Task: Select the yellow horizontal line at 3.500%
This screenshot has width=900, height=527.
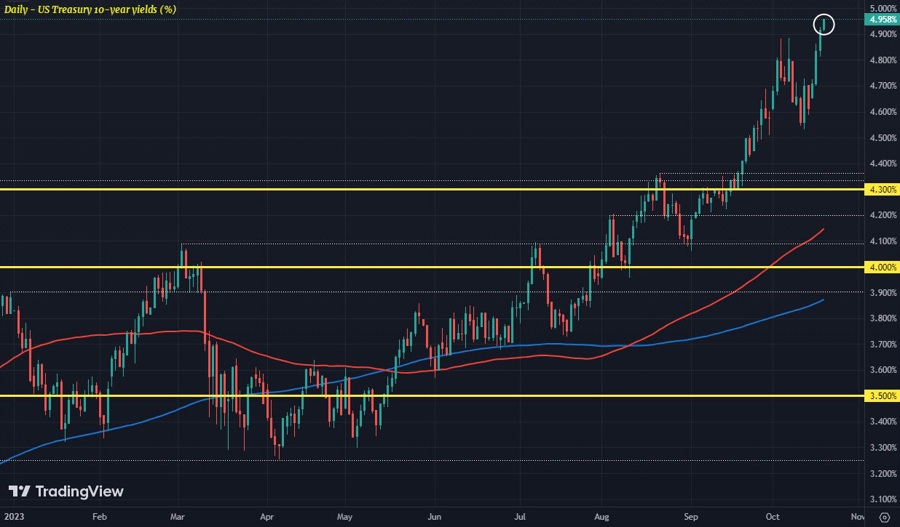Action: point(432,396)
